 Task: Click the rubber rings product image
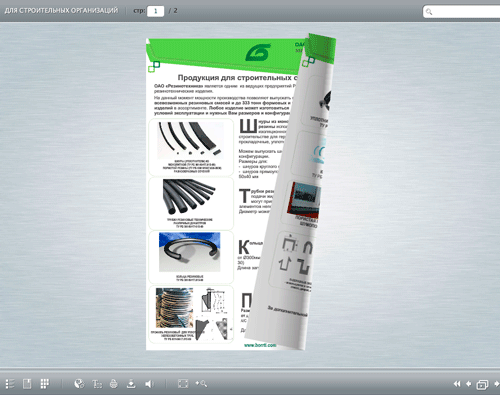click(189, 252)
